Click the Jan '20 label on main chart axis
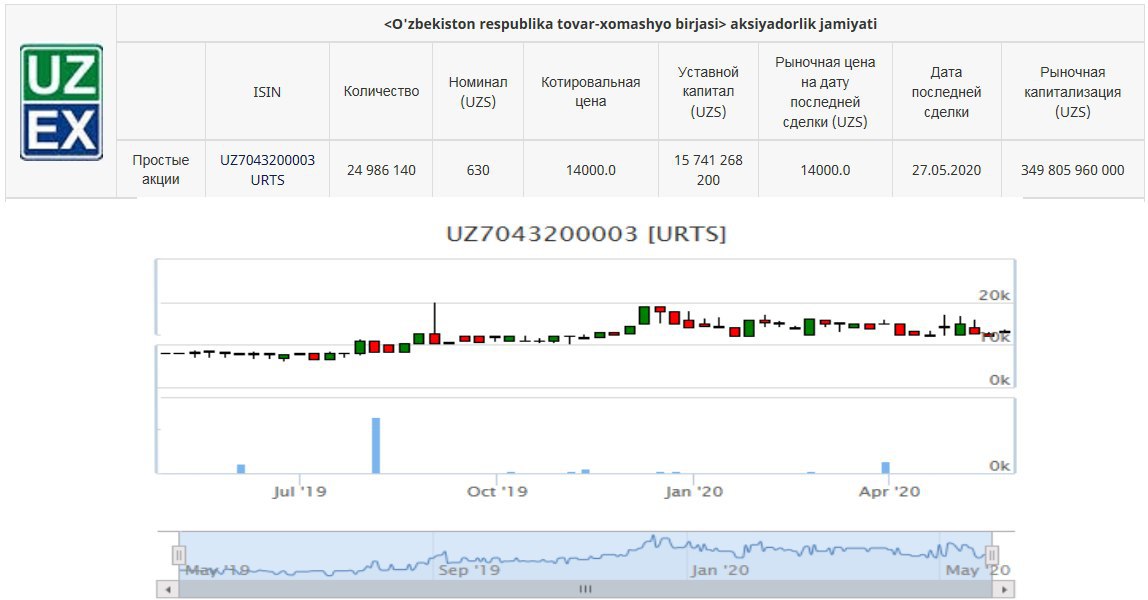This screenshot has width=1148, height=600. tap(693, 492)
